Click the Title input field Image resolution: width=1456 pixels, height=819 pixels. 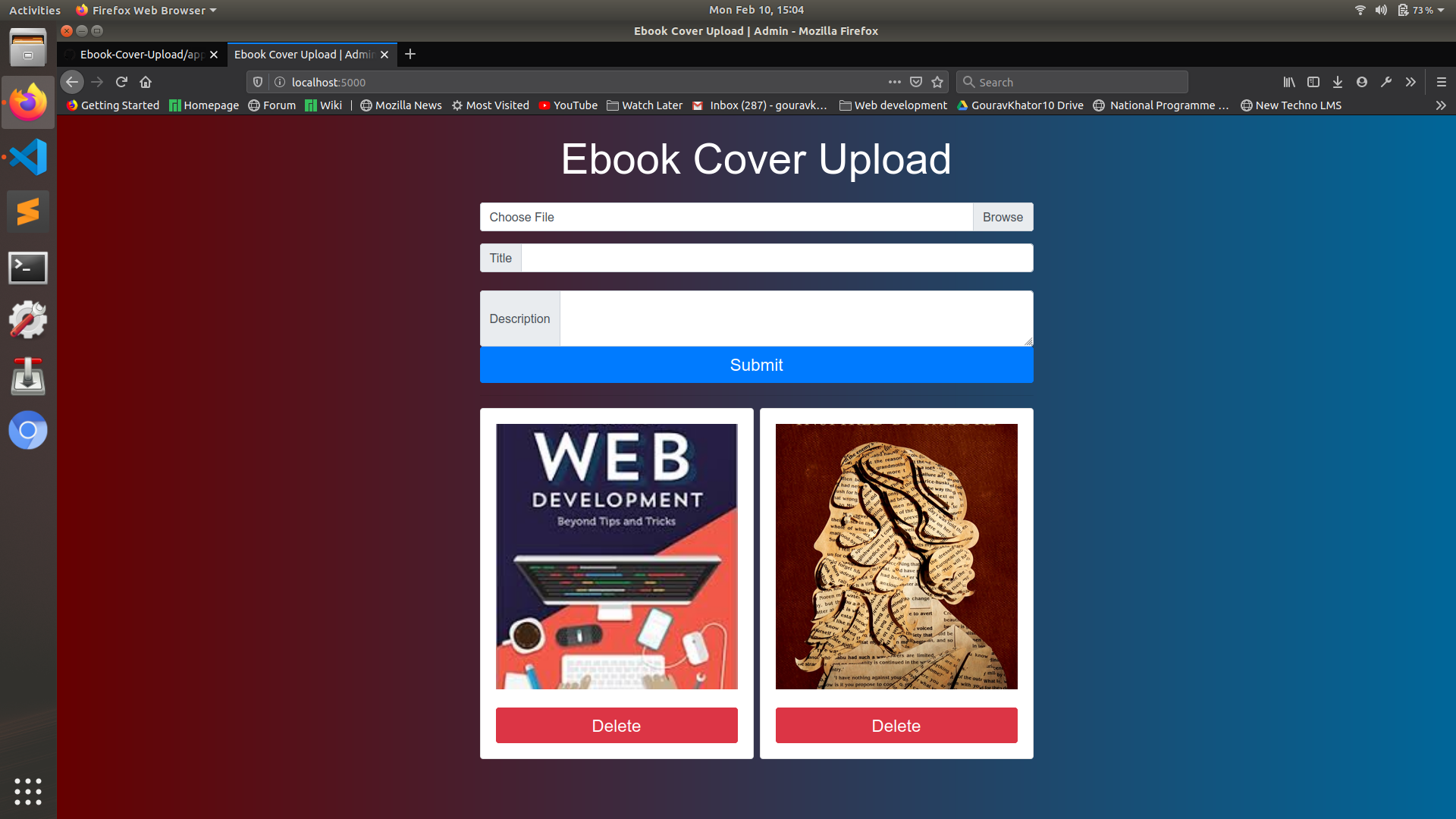(776, 258)
